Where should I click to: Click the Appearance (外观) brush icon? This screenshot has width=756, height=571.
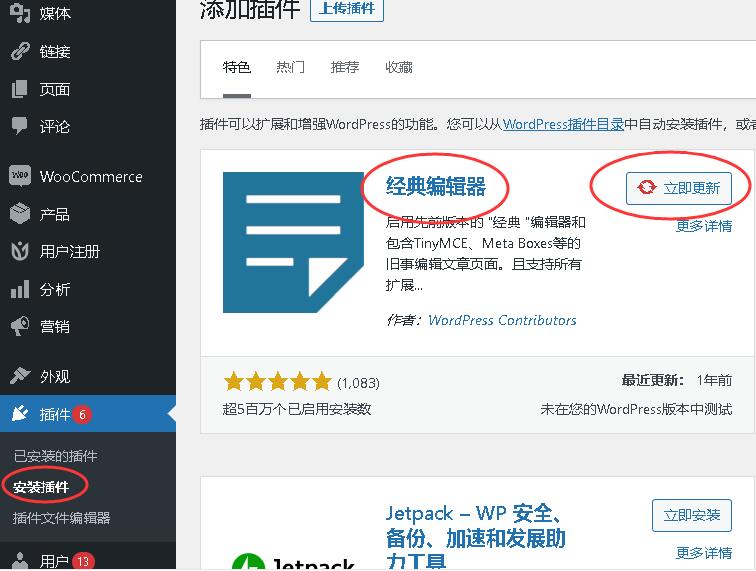click(x=19, y=376)
